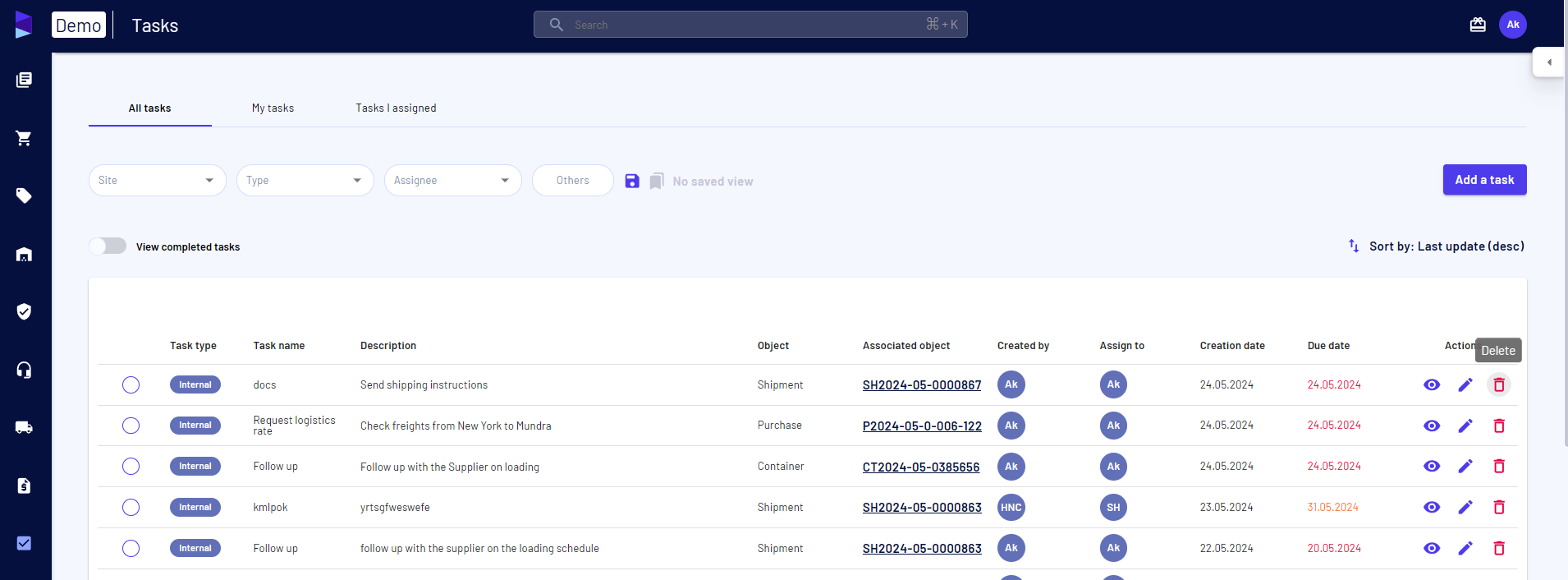Collapse the right side panel arrow

(1549, 62)
